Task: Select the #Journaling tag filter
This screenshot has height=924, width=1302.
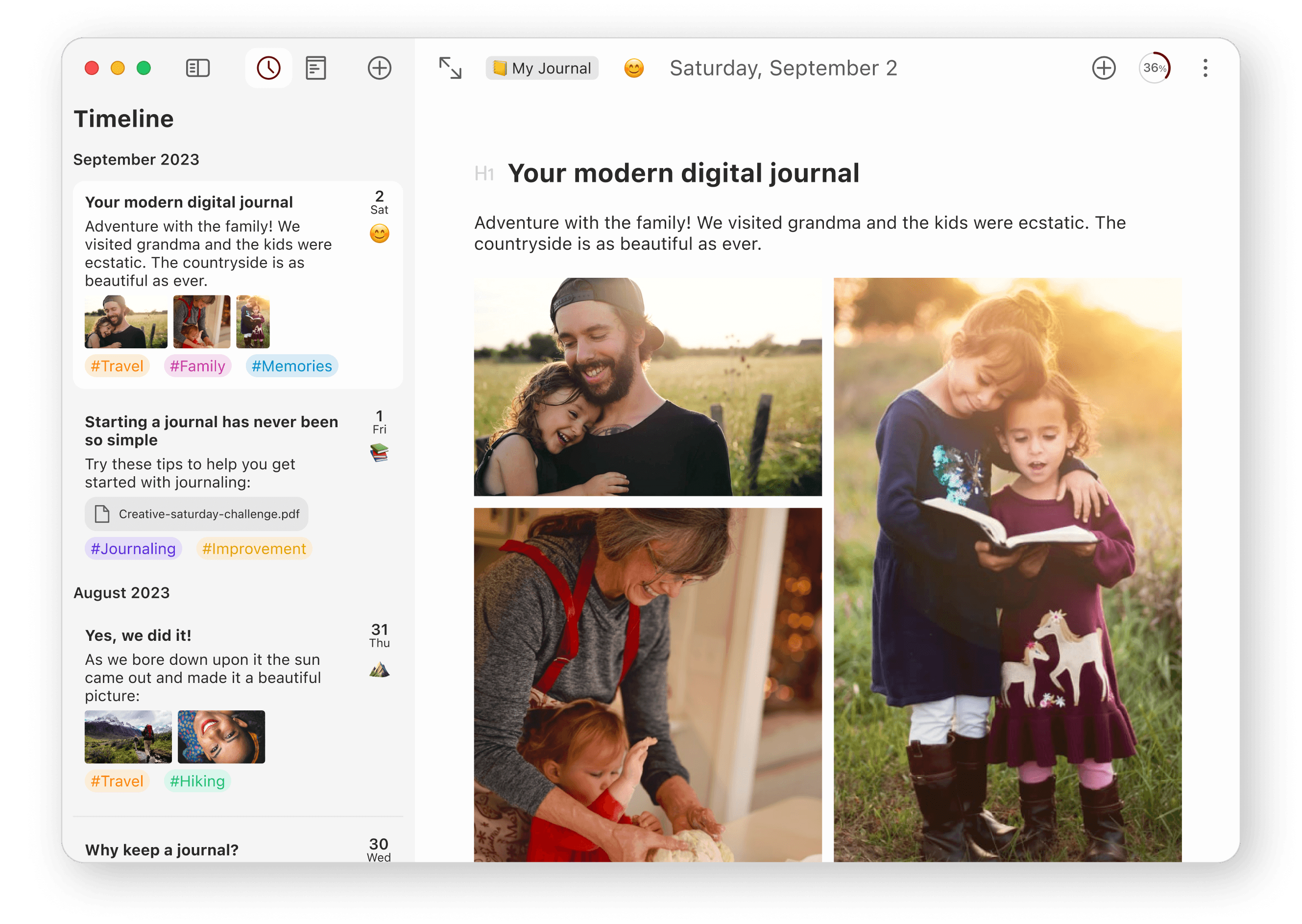Action: click(x=134, y=549)
